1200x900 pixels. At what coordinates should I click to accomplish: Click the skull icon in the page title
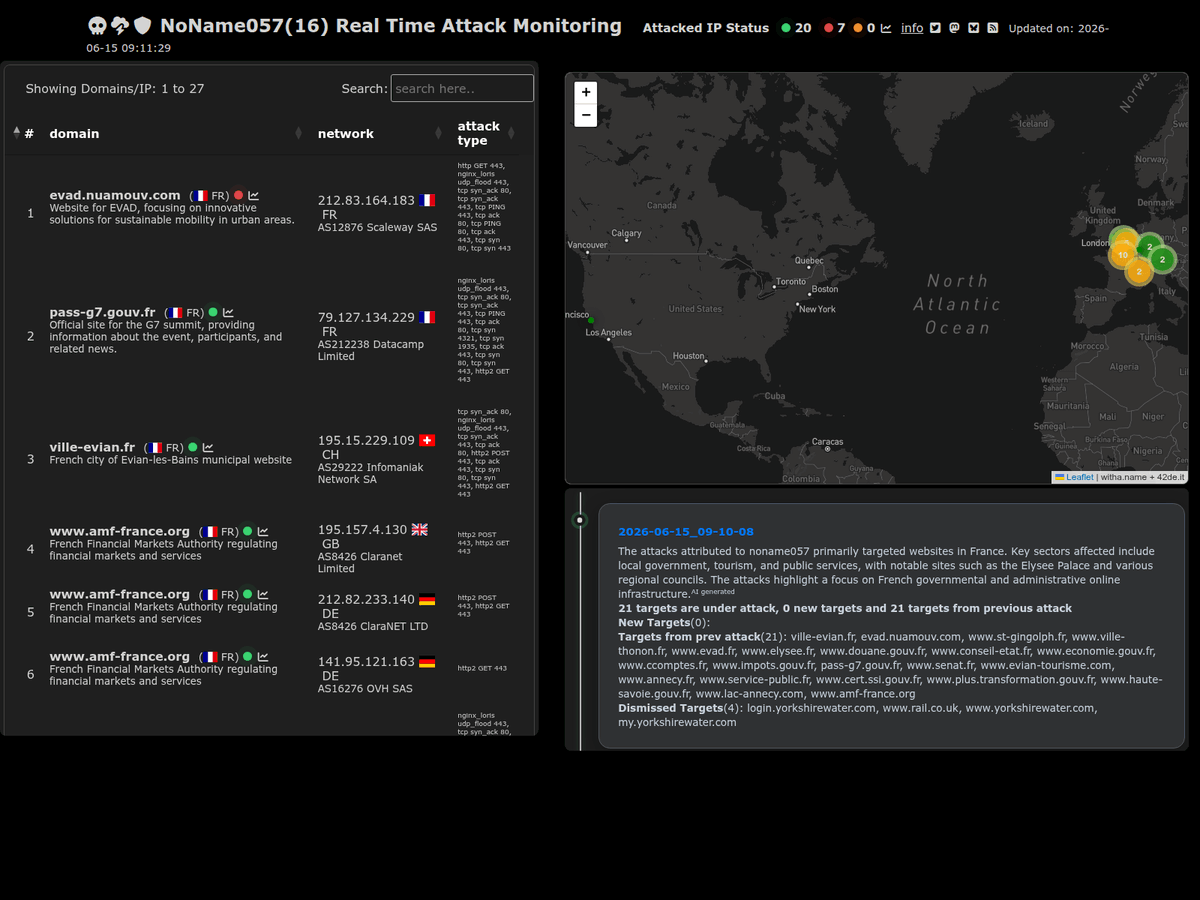coord(97,26)
